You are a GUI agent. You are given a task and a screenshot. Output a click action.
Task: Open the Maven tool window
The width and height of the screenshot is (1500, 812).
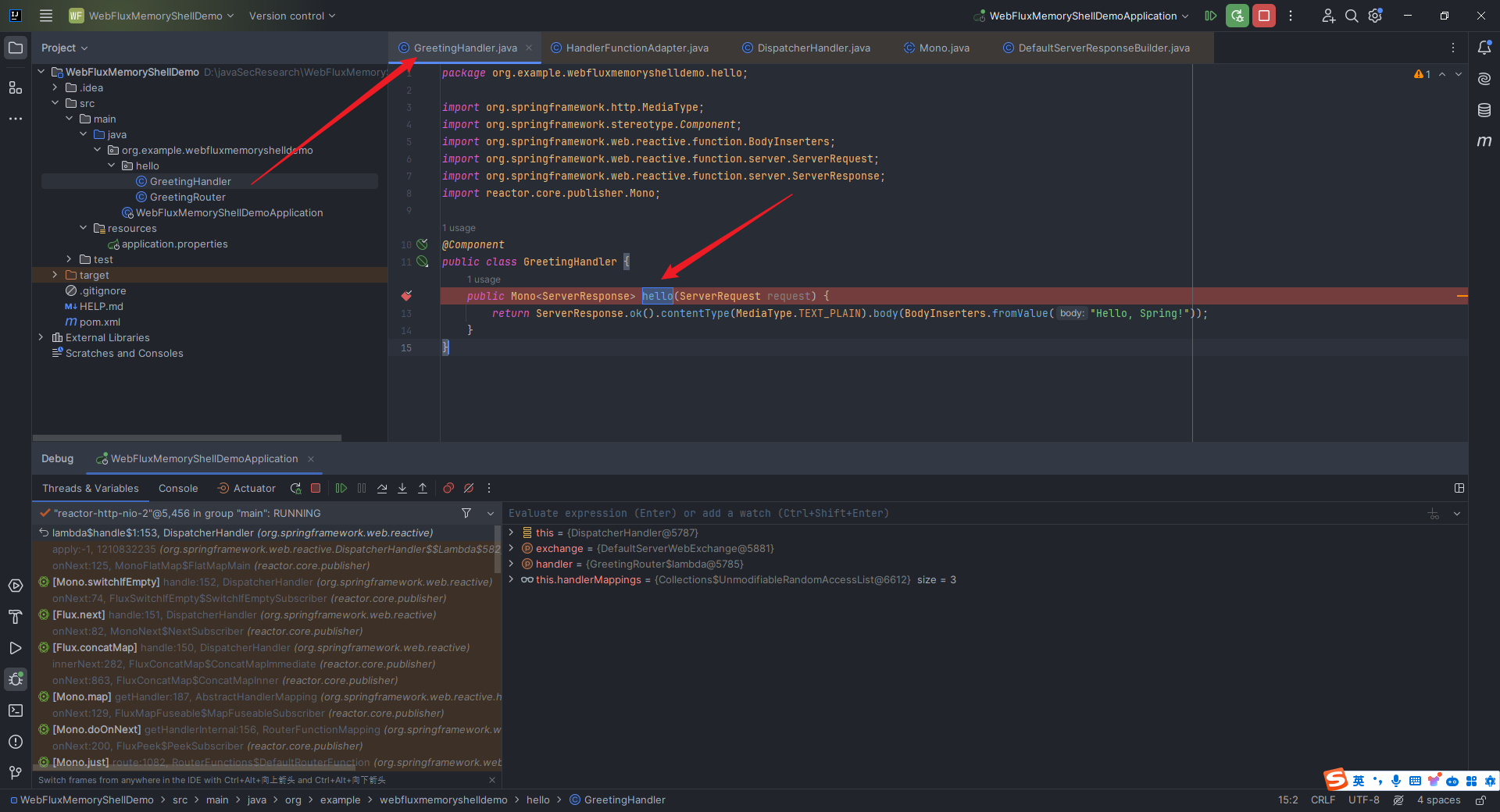[1484, 141]
